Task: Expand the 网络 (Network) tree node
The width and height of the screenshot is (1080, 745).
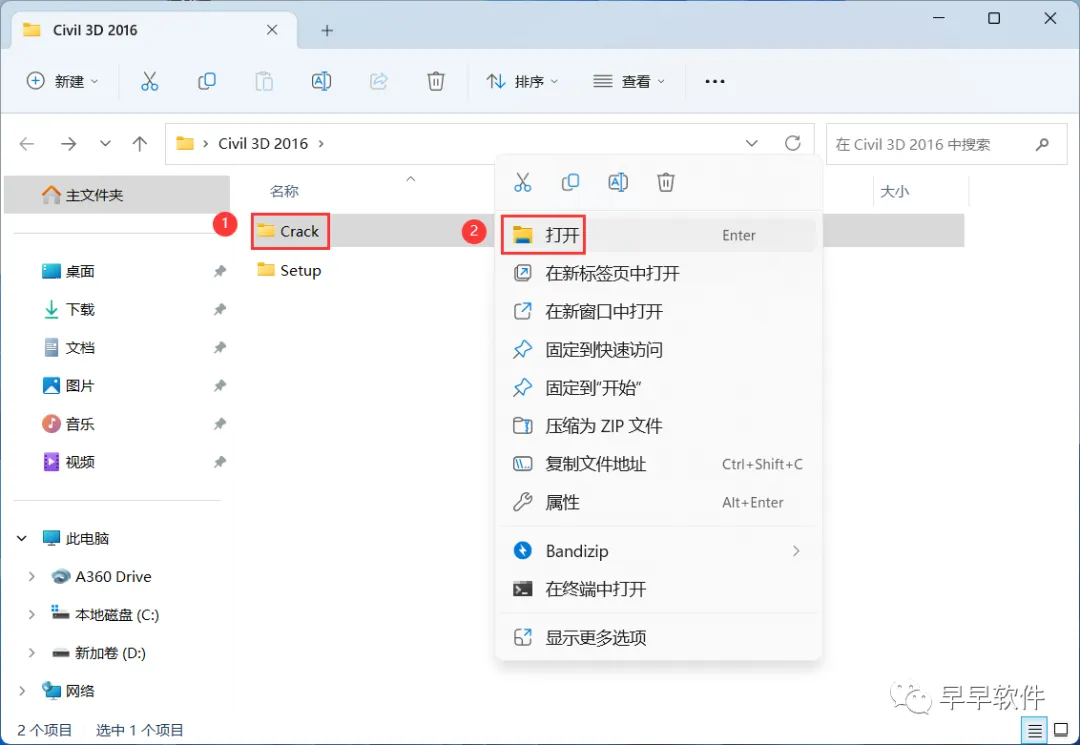Action: [x=22, y=691]
